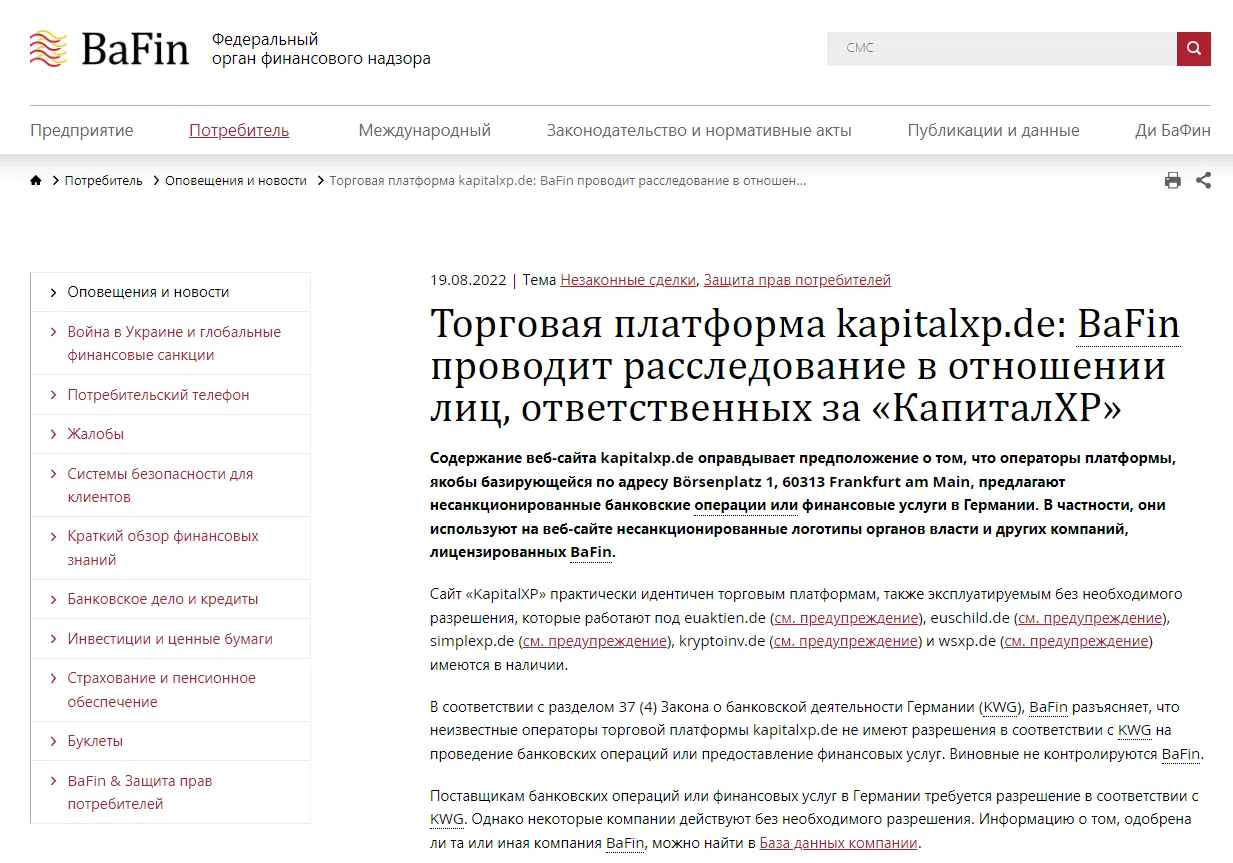Viewport: 1233px width, 863px height.
Task: Open the Потребитель menu
Action: pos(239,130)
